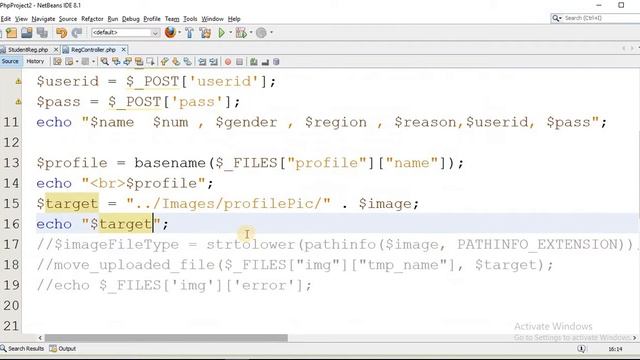
Task: Click the Comment lines icon
Action: (x=253, y=62)
